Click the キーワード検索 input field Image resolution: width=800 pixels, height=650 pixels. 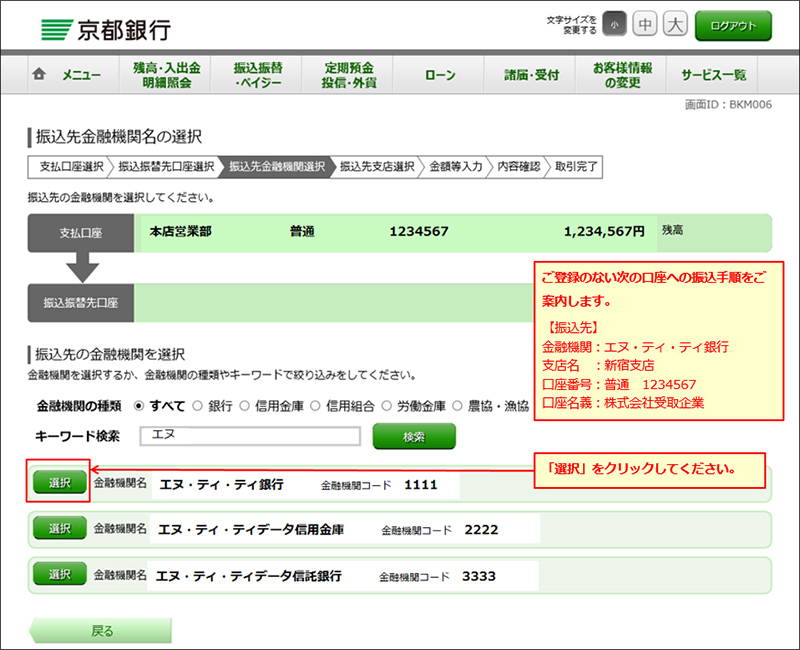[250, 436]
